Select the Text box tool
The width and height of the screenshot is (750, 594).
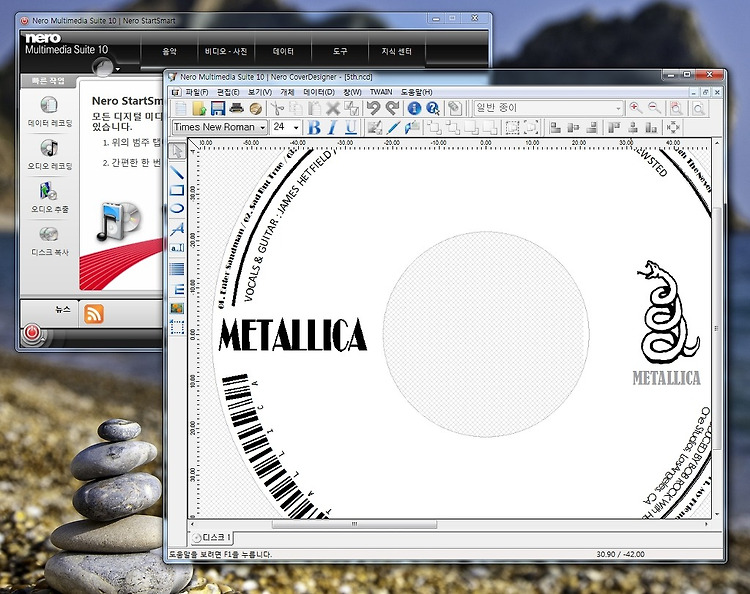point(177,248)
